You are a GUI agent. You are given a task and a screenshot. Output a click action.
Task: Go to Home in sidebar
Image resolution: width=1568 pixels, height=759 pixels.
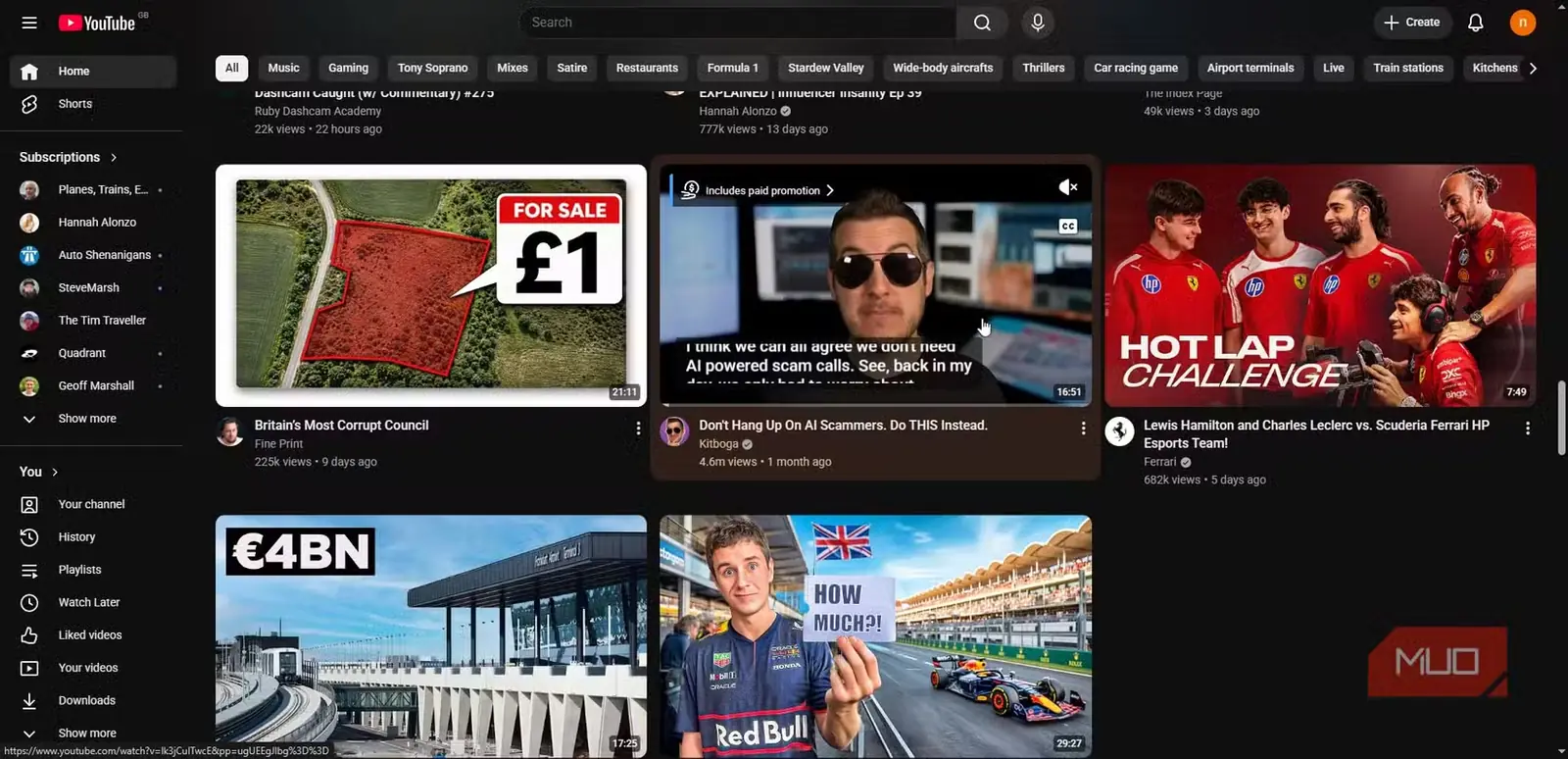[93, 72]
